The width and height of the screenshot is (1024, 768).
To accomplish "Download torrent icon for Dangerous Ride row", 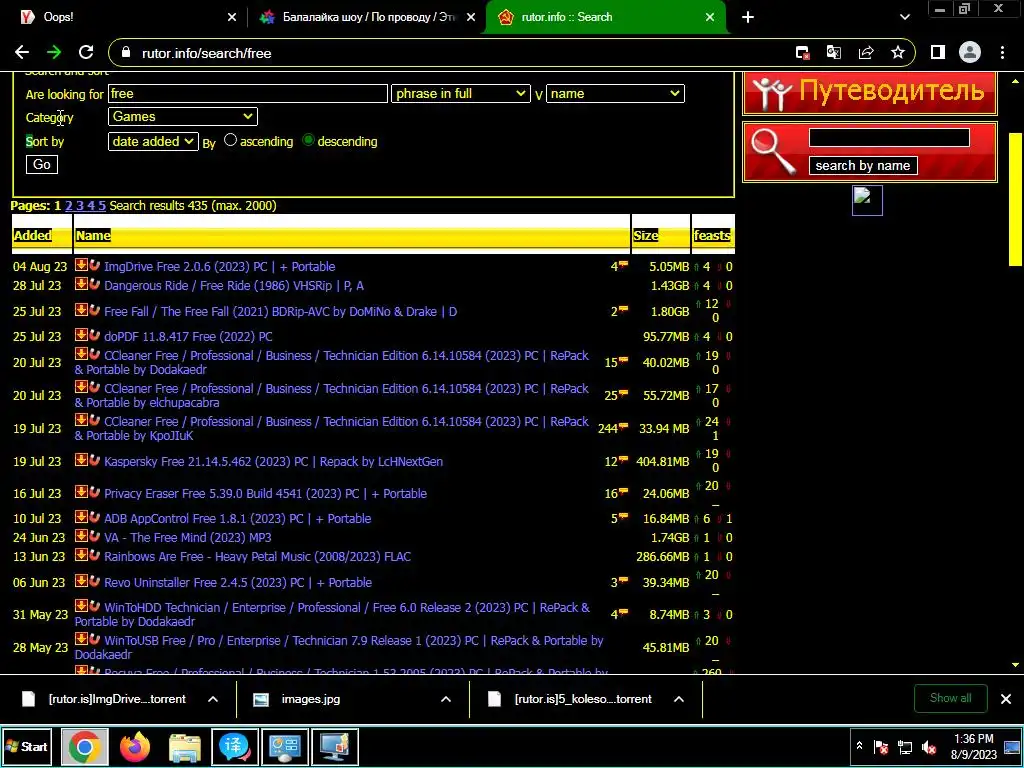I will (x=81, y=284).
